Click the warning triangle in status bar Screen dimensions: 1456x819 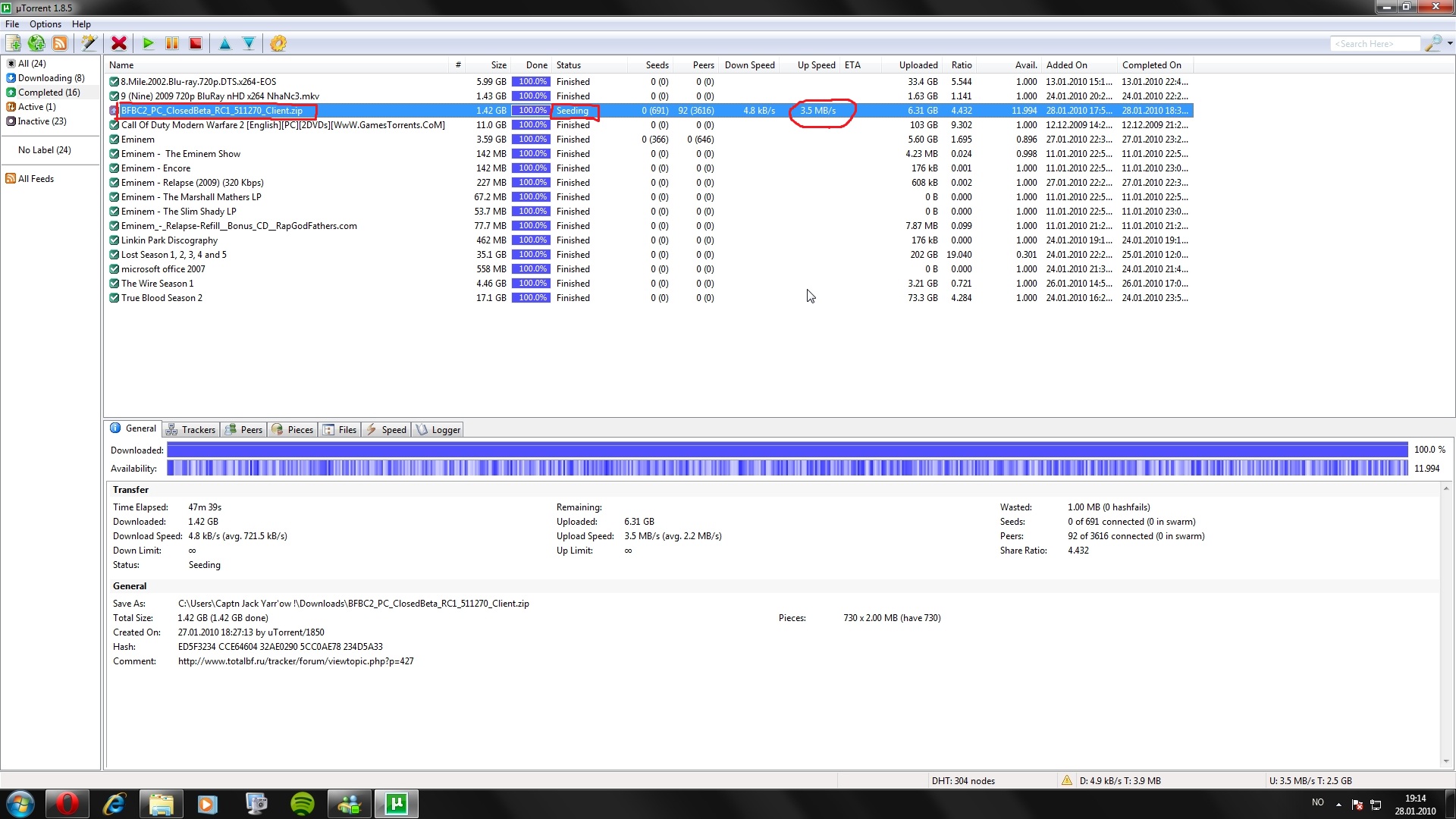coord(1066,780)
